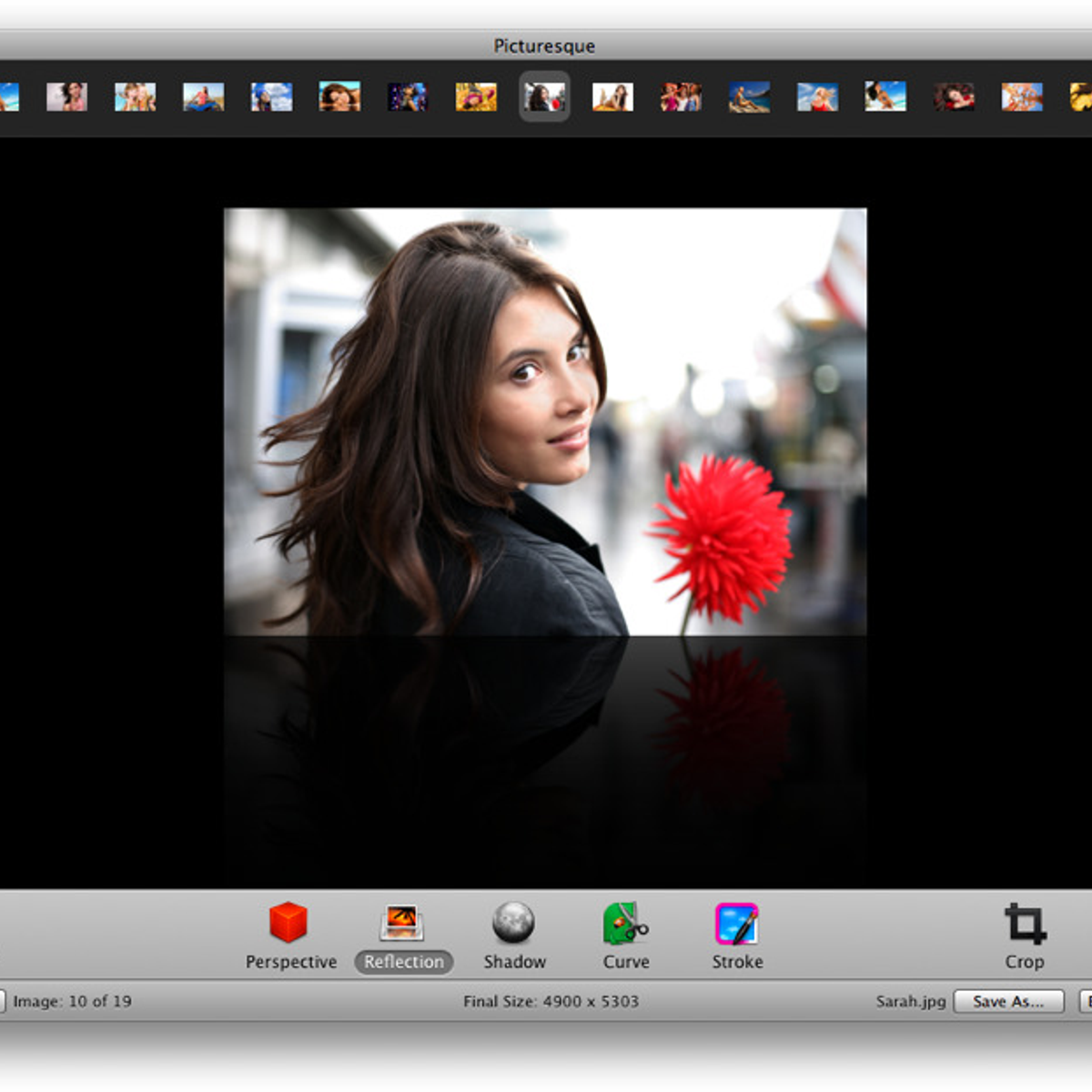Choose the Curve scissors tool
1092x1092 pixels.
point(625,923)
